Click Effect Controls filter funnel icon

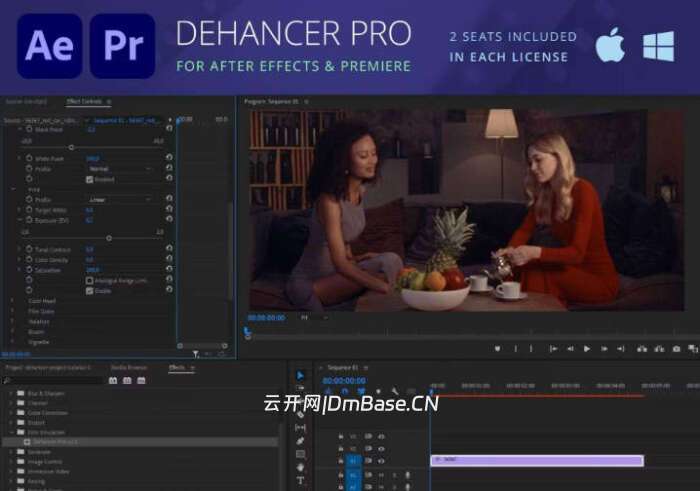click(x=196, y=354)
